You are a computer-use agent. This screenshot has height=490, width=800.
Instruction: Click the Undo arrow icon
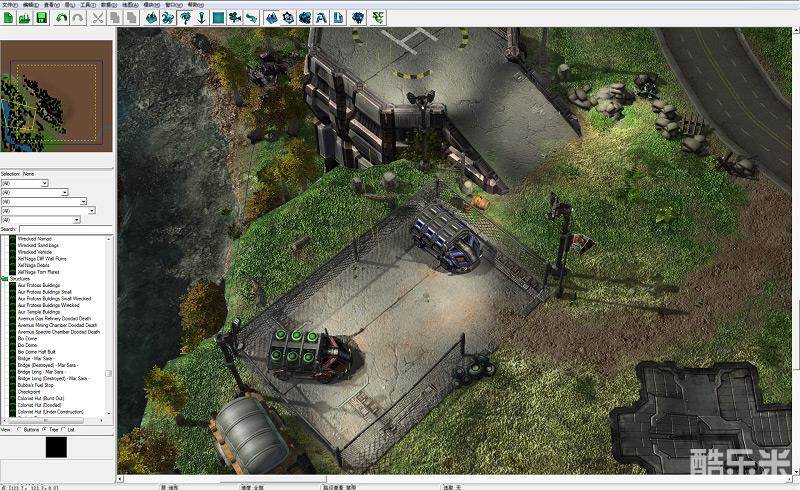coord(62,18)
